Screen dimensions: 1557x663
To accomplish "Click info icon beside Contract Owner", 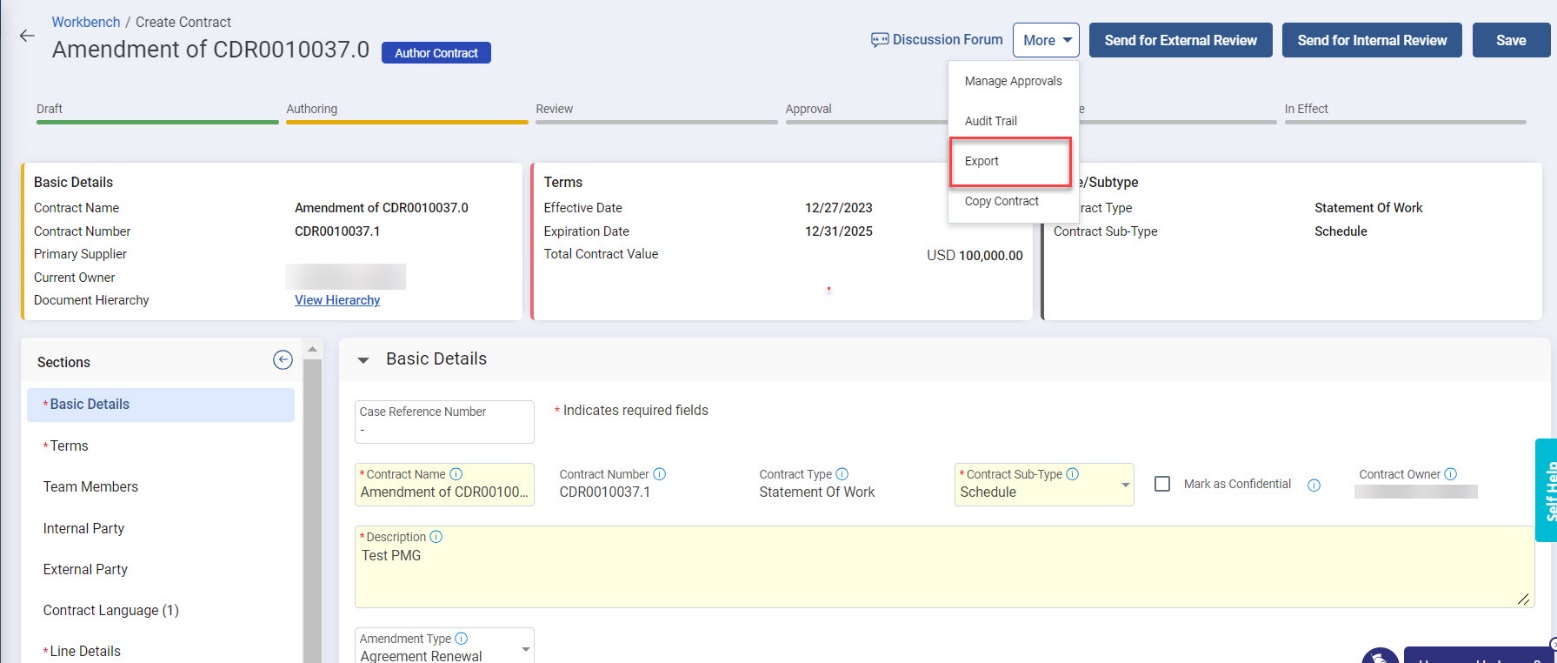I will click(x=1450, y=474).
